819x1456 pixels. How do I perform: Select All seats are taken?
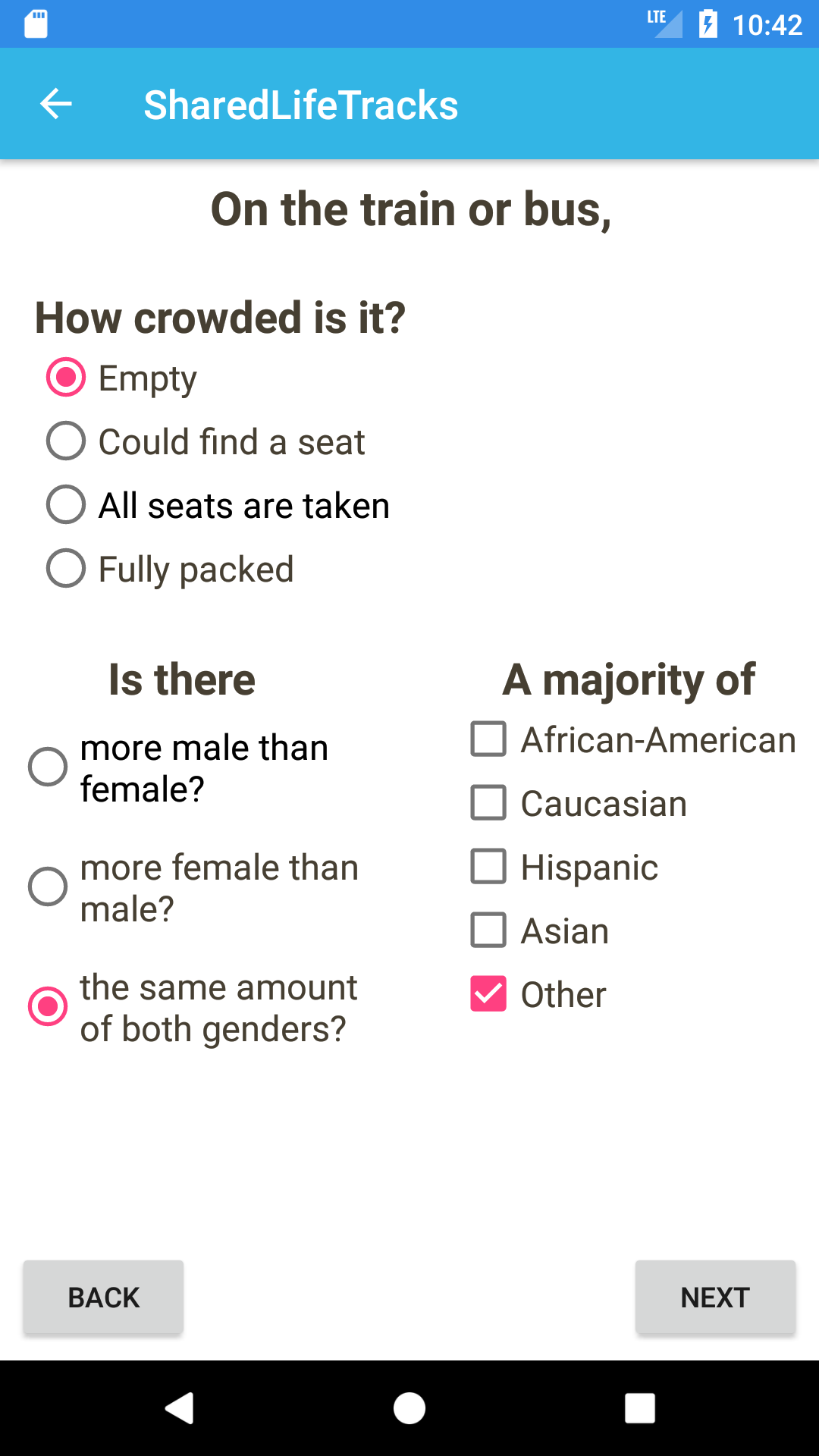pos(66,505)
